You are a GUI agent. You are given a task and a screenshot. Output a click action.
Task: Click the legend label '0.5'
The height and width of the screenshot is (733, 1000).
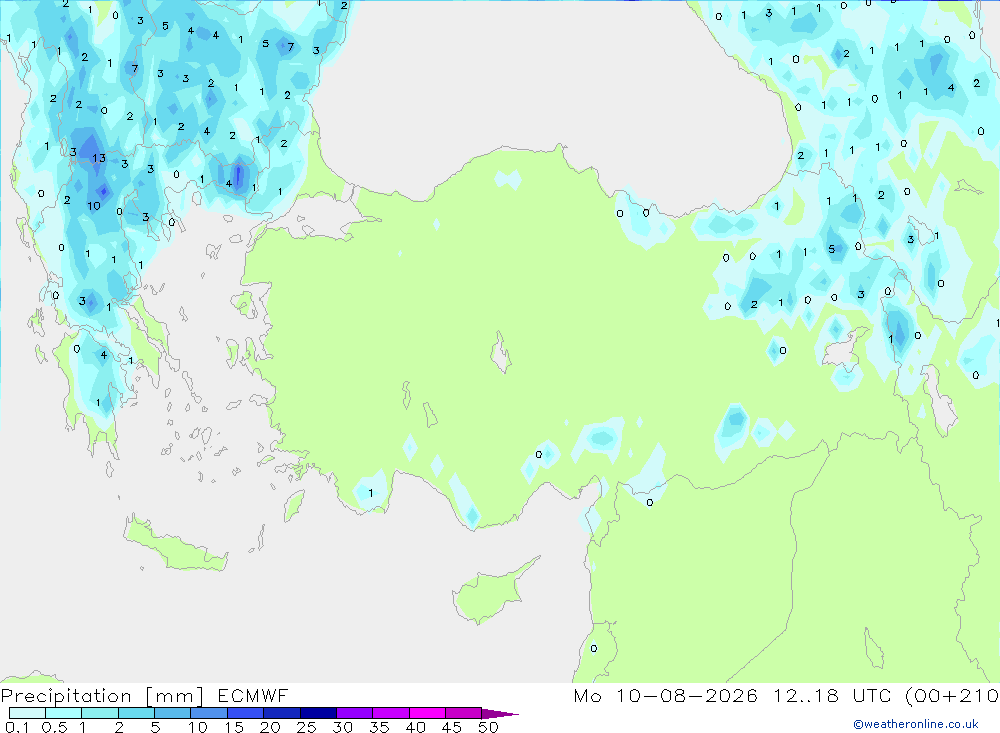pos(54,727)
